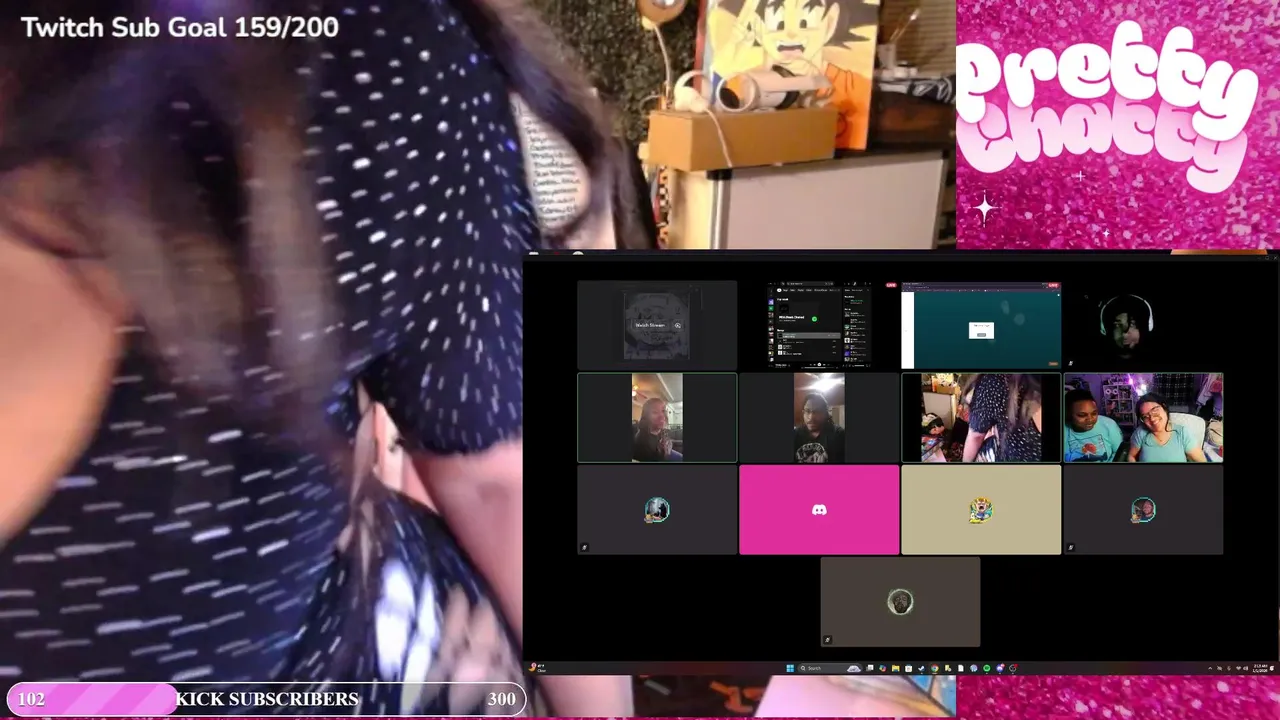The height and width of the screenshot is (720, 1280).
Task: Click the round skull-like avatar in brown tile
Action: point(900,602)
